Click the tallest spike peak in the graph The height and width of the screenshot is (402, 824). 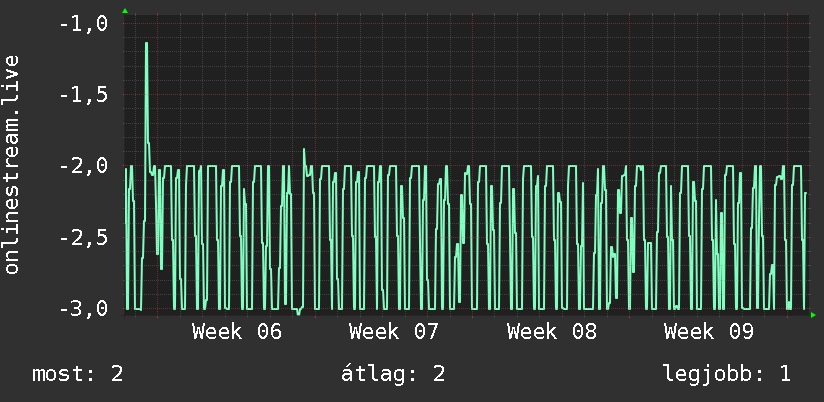[x=146, y=44]
